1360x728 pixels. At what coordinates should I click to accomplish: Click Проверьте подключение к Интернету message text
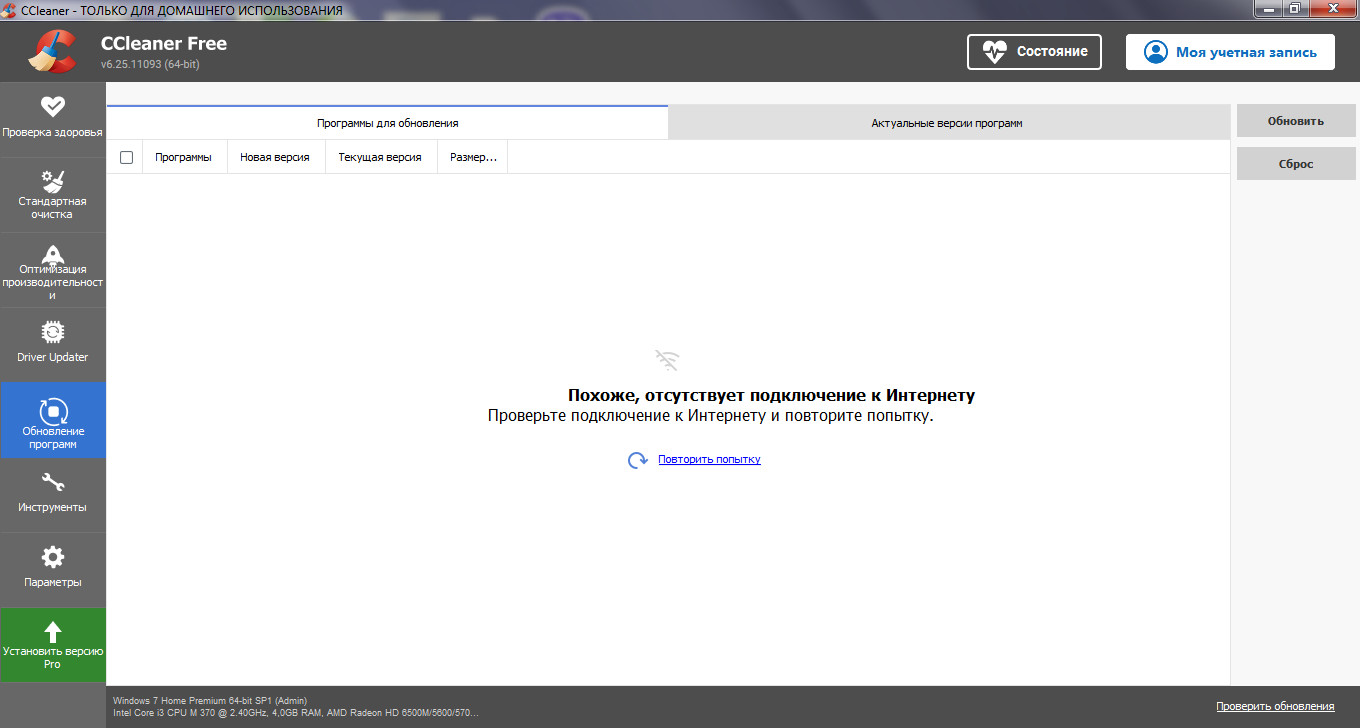click(710, 415)
